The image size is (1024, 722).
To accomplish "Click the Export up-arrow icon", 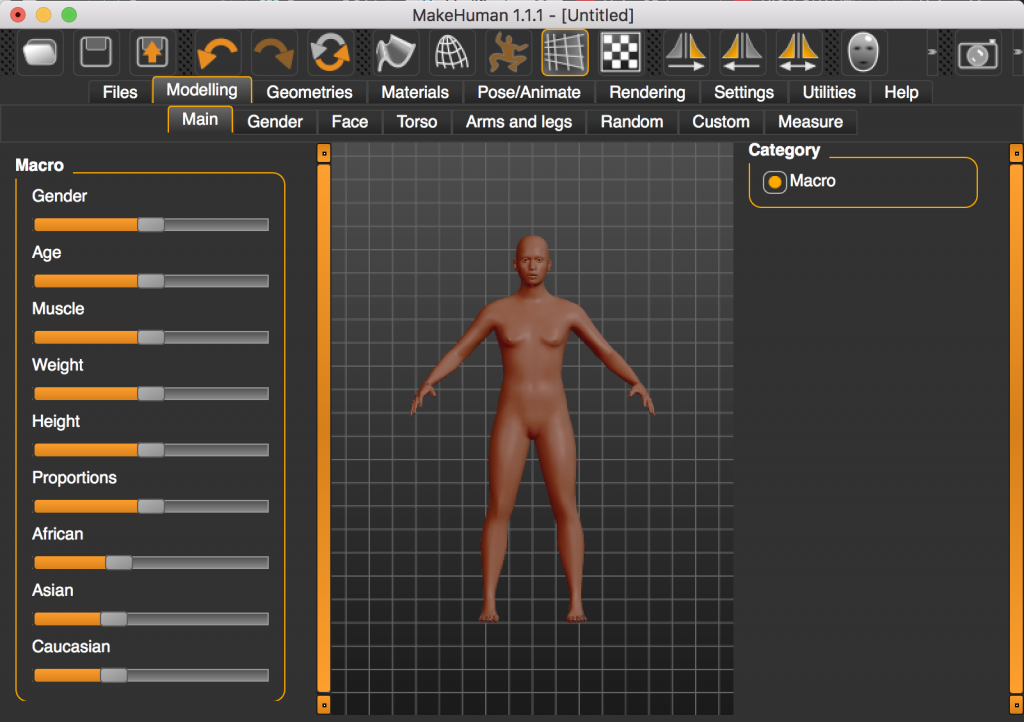I will [151, 54].
